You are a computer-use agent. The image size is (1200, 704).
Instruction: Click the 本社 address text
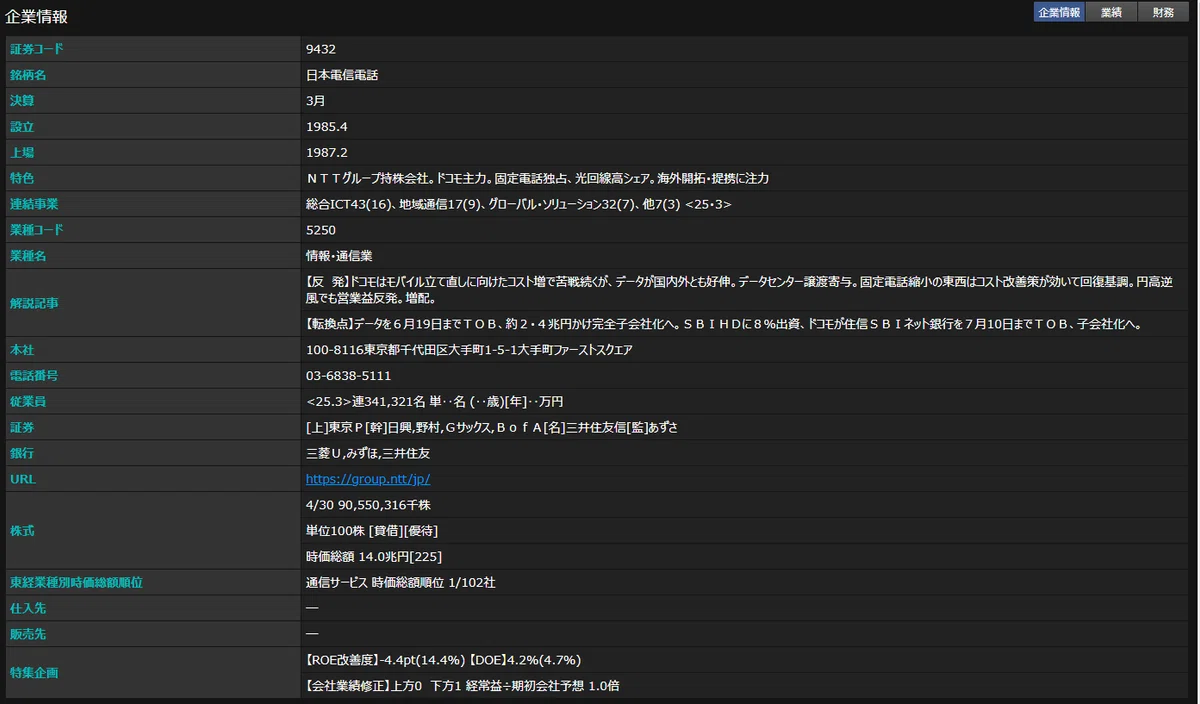[x=469, y=350]
